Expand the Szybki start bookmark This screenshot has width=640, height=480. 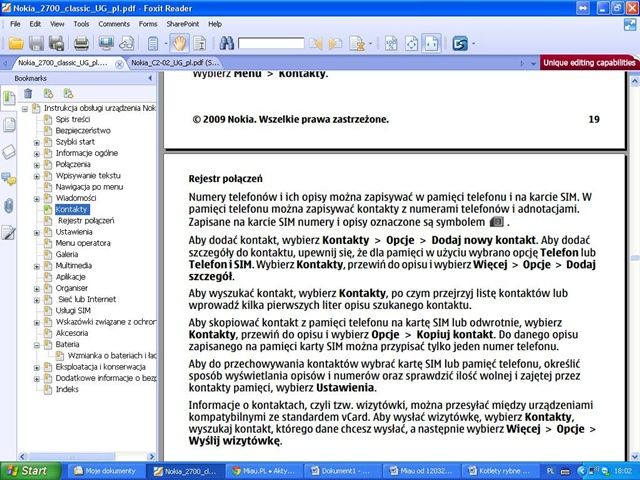(x=37, y=142)
